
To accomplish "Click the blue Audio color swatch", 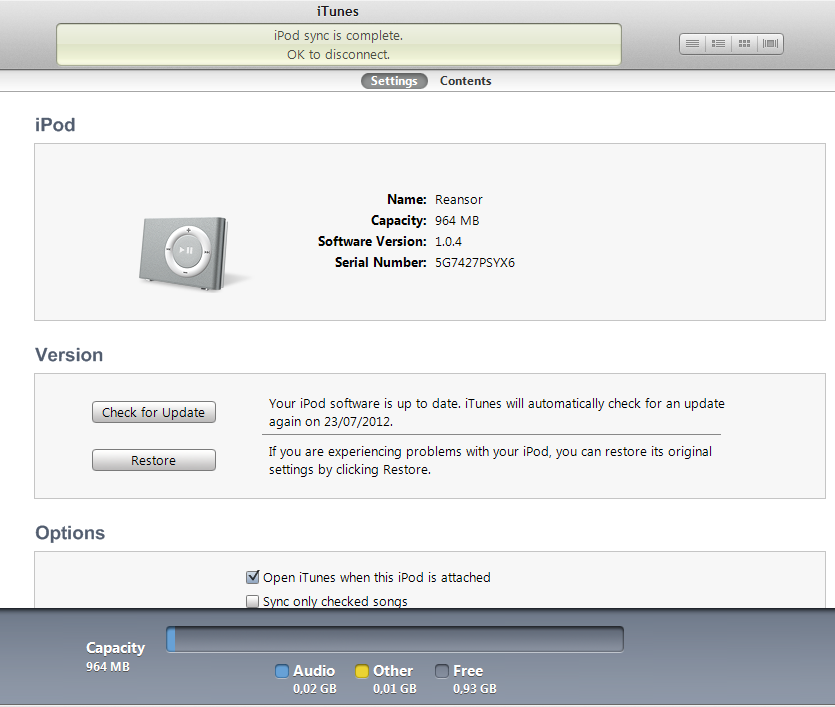I will click(x=282, y=671).
